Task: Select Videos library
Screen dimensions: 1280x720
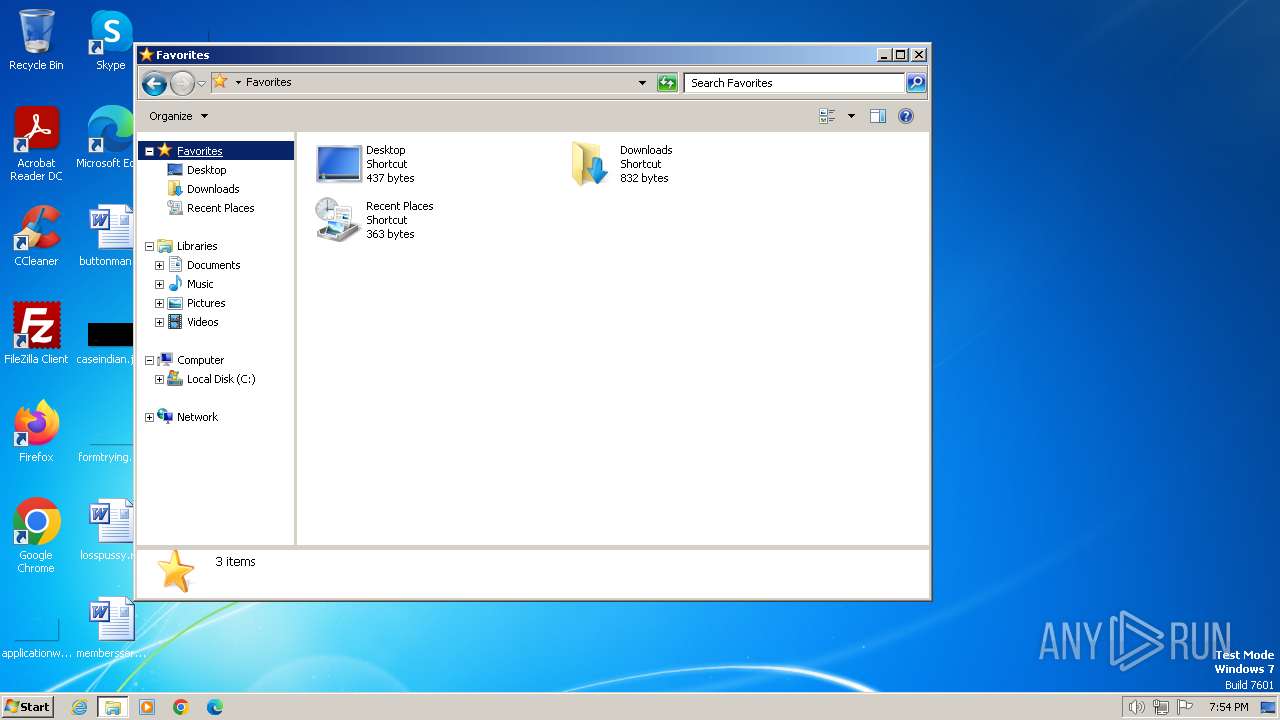Action: pos(202,322)
